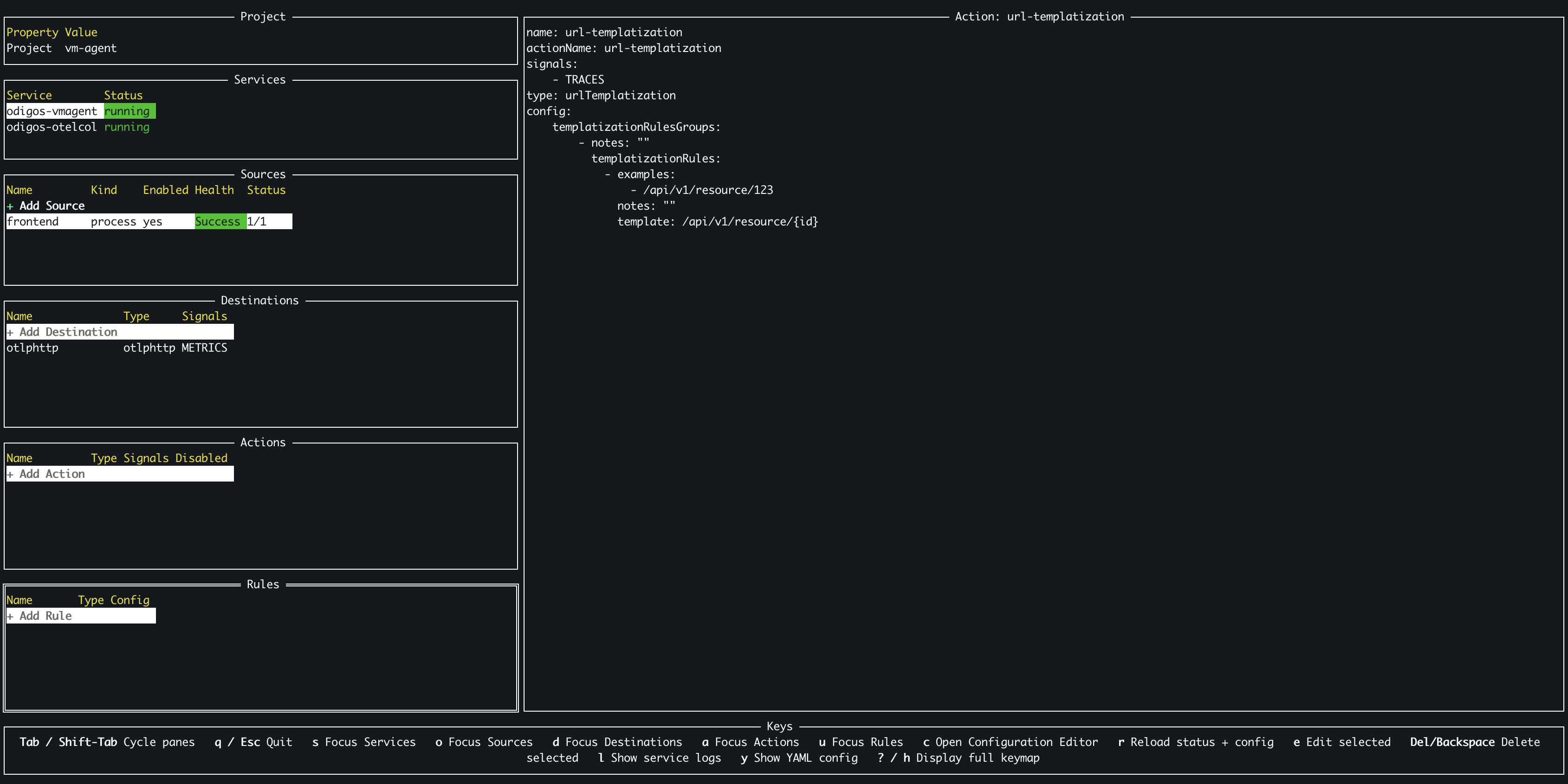Quit the app via the Esc Quit hint
The image size is (1568, 784).
[x=253, y=741]
